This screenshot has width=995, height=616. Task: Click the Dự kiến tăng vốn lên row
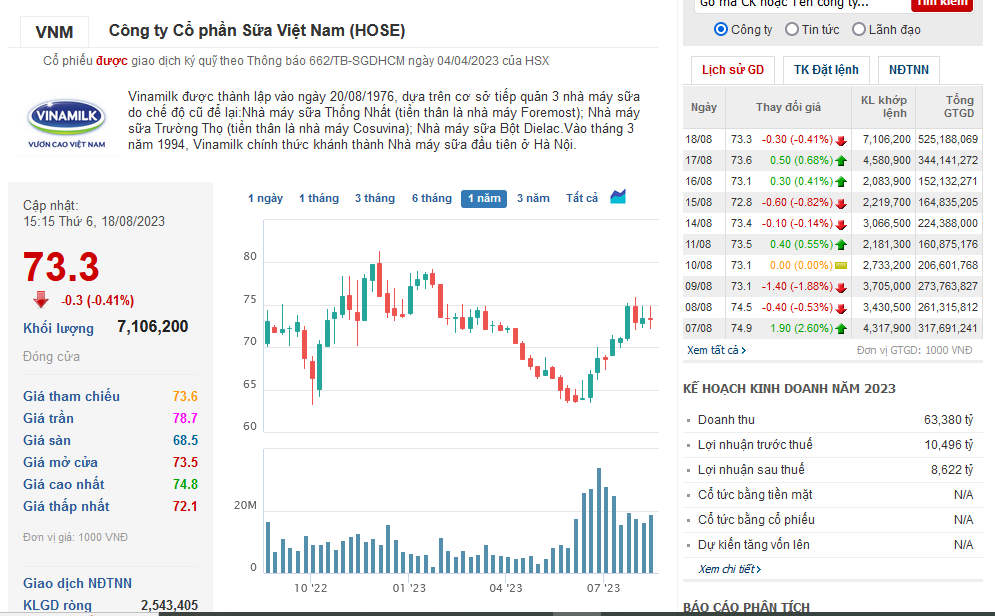[833, 544]
